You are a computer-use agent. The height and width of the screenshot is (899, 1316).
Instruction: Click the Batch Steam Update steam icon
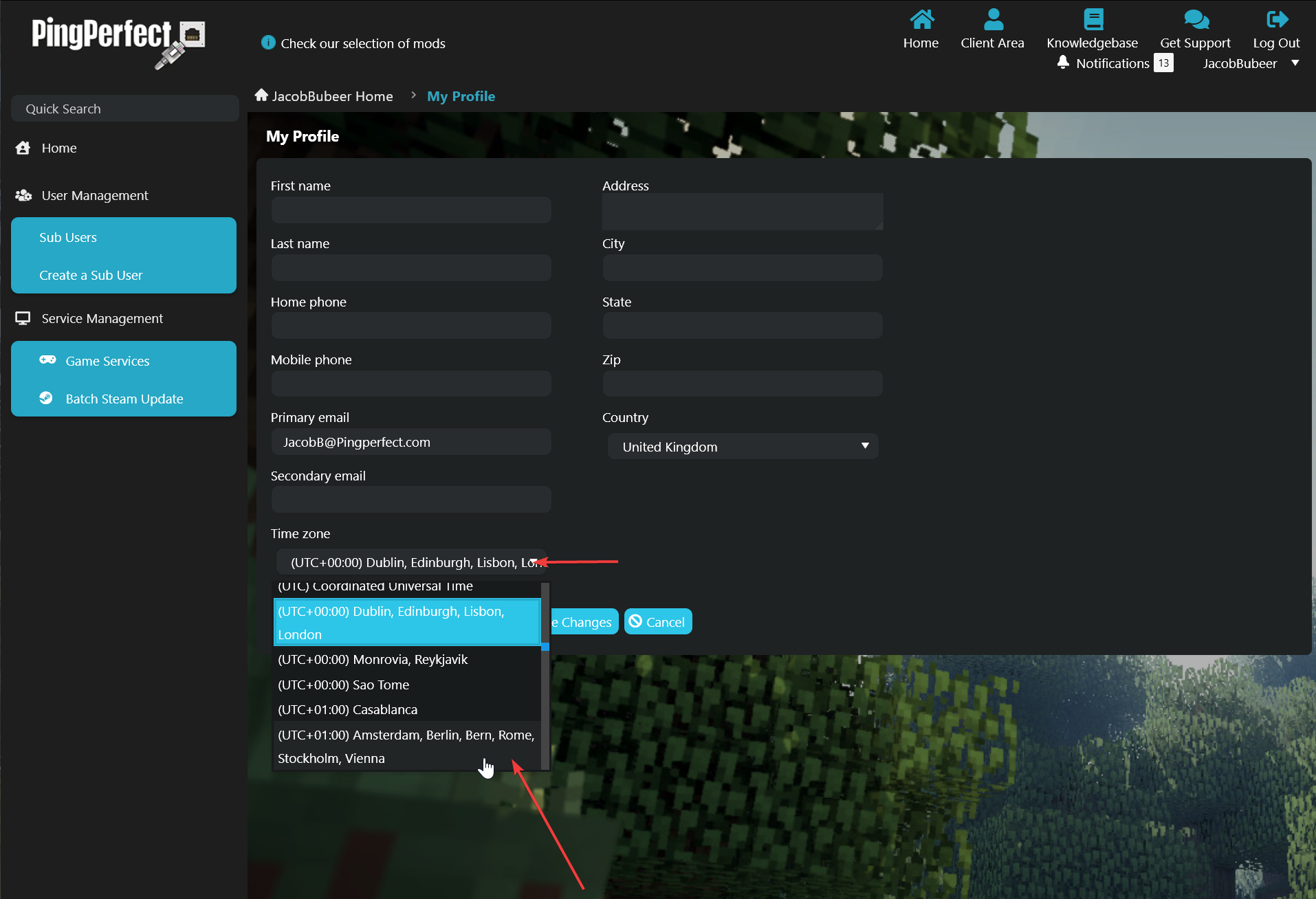[46, 398]
